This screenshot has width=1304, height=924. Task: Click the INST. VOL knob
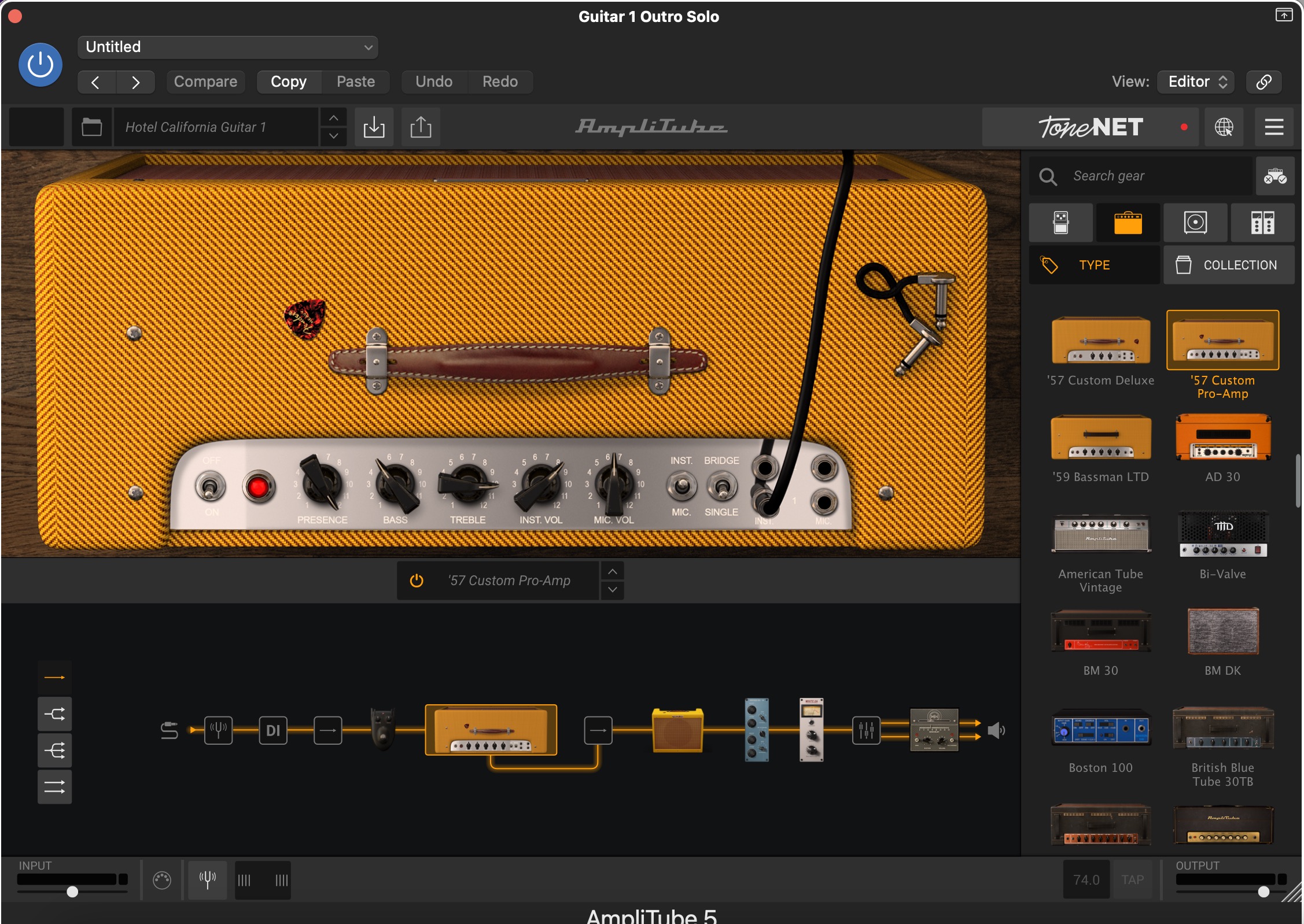click(540, 485)
